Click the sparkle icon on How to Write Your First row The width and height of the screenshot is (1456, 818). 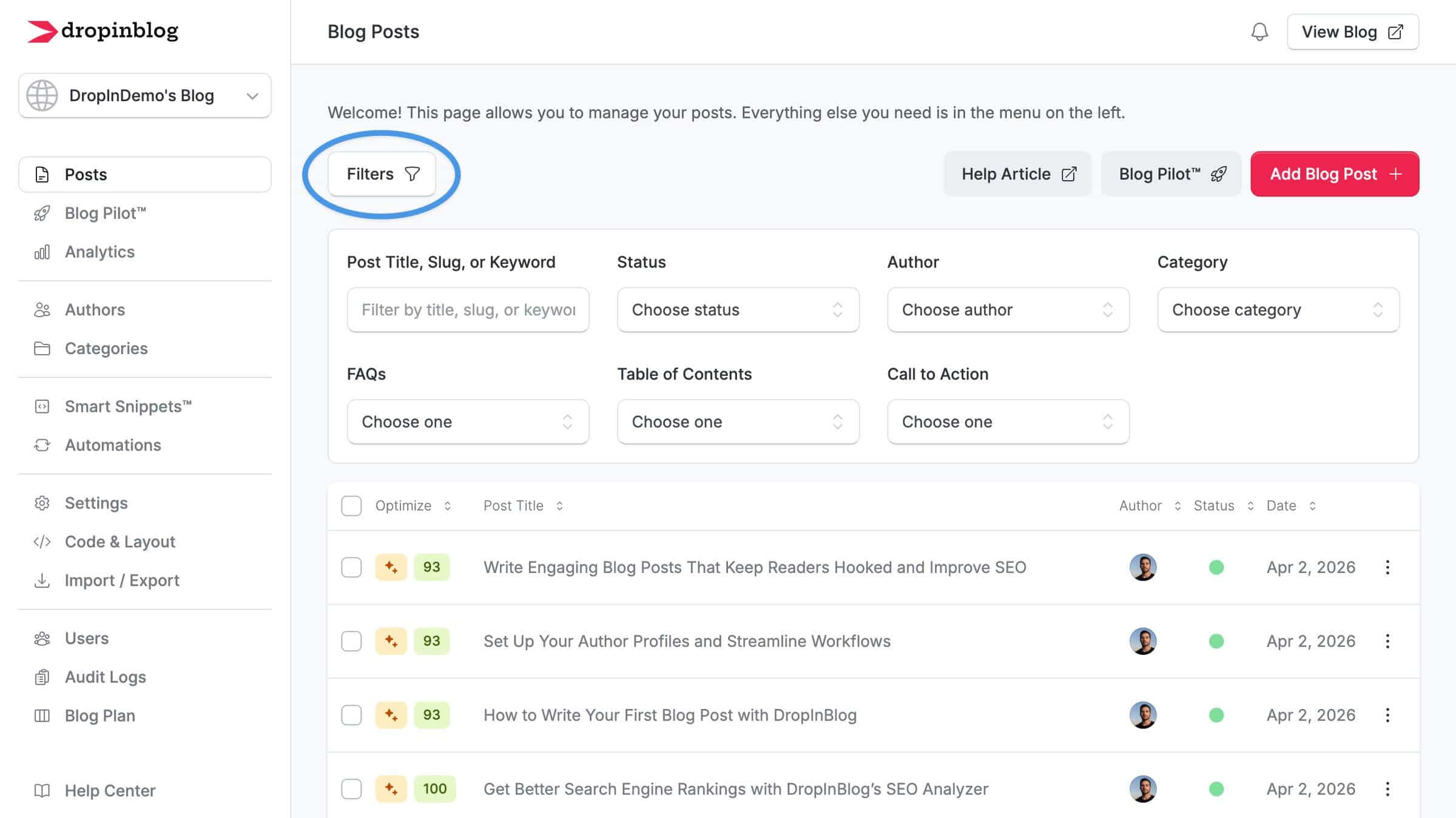pos(391,716)
